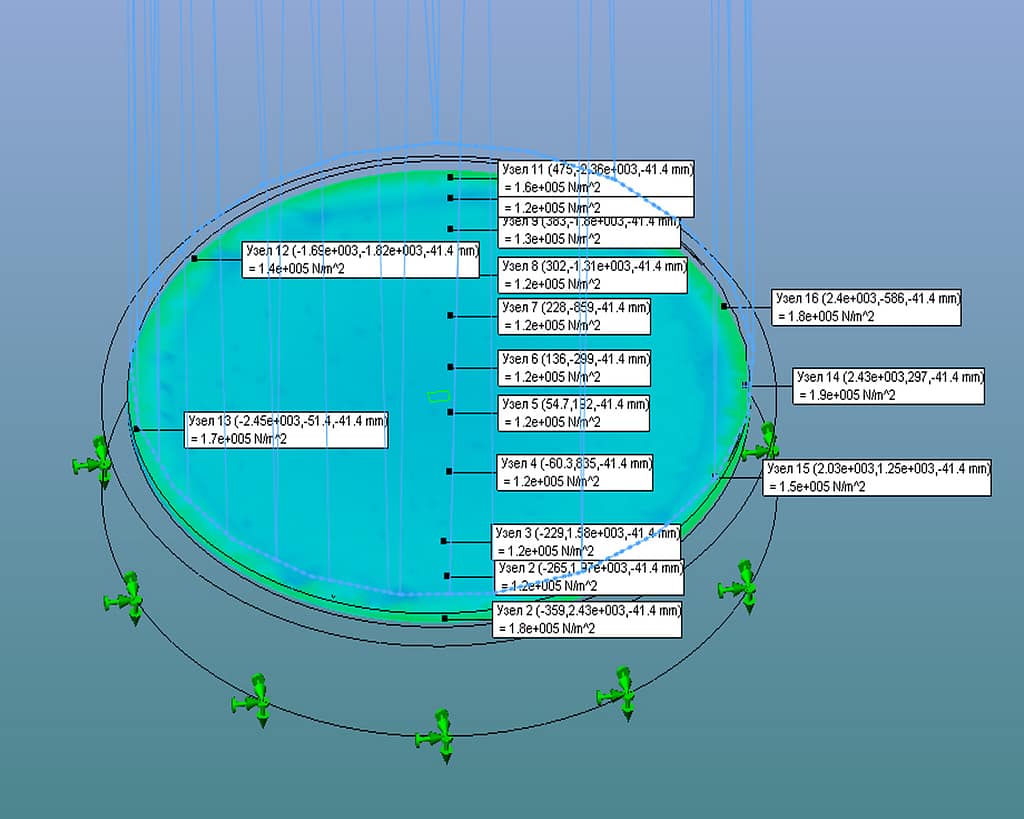Select the probe node marker for Узел 13

[136, 429]
